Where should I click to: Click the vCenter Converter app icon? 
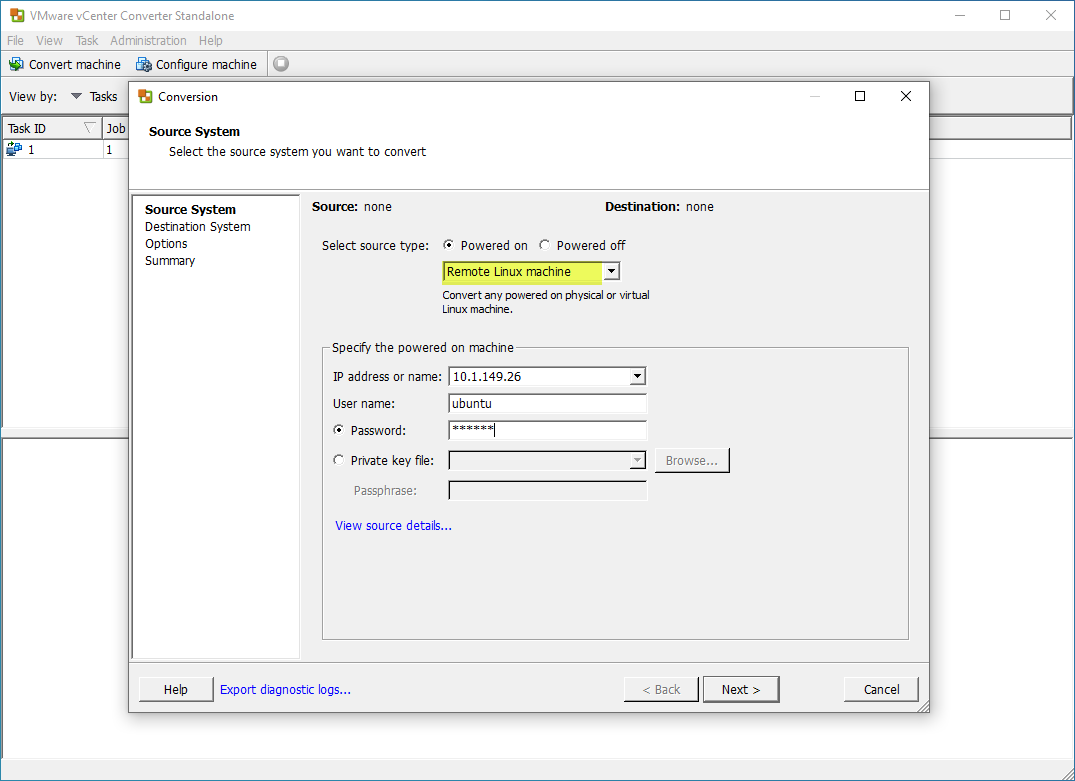[15, 15]
